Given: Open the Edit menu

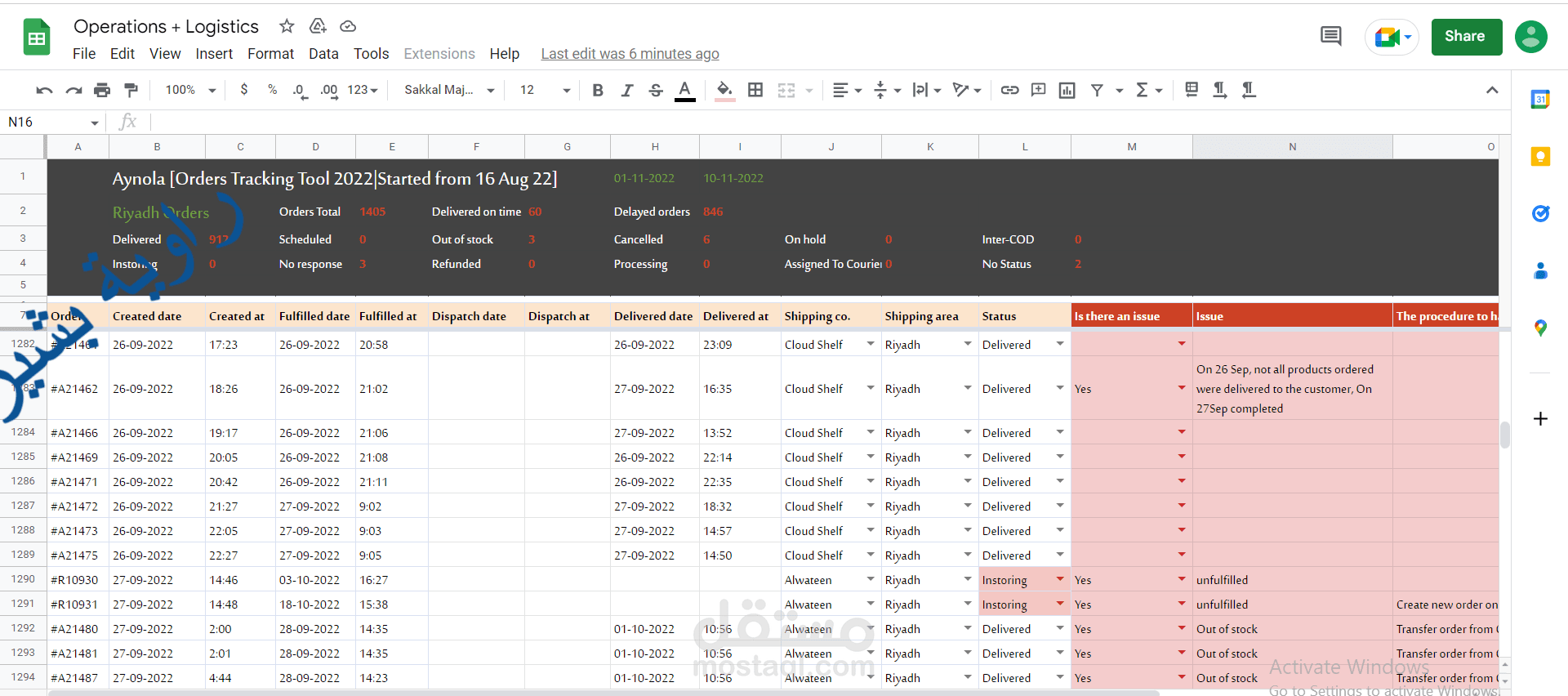Looking at the screenshot, I should click(x=122, y=54).
